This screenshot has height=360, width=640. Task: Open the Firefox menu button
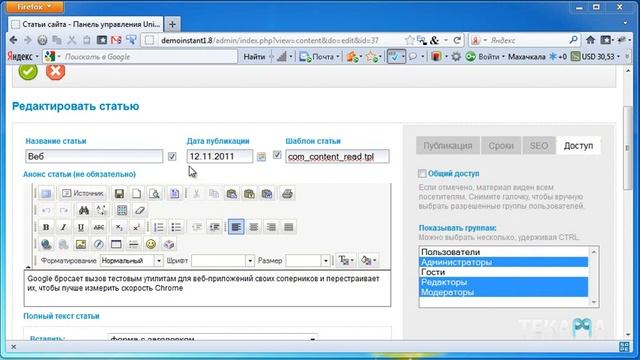[34, 7]
